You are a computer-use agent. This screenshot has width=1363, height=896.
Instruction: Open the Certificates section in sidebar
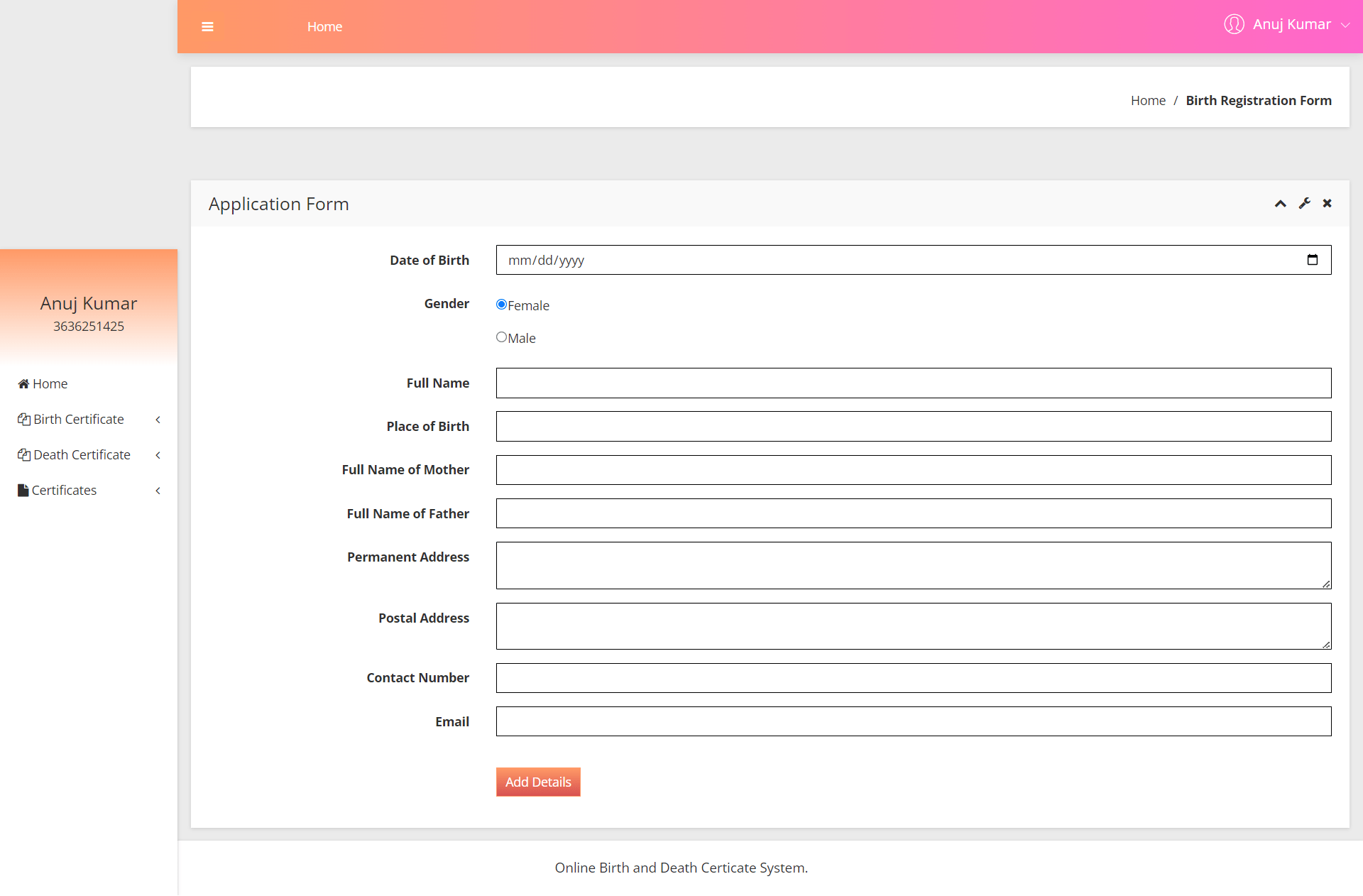tap(65, 490)
